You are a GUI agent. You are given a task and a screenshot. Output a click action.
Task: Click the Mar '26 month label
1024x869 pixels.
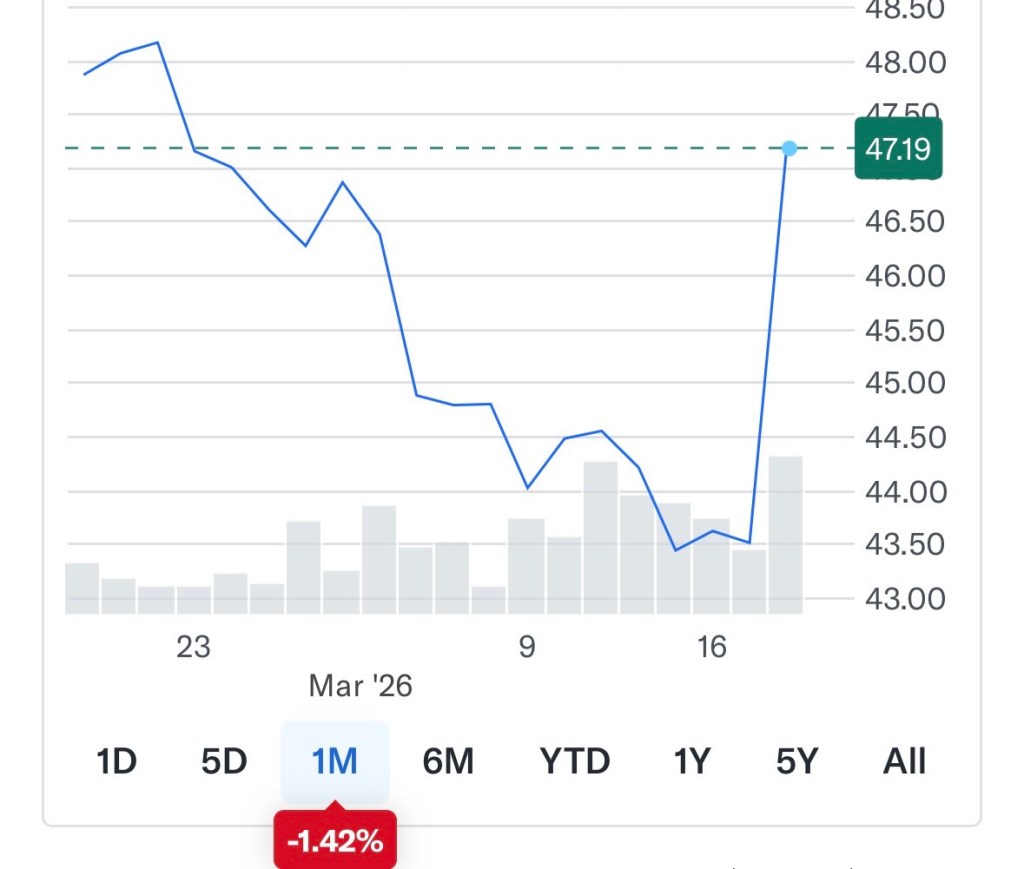(360, 686)
